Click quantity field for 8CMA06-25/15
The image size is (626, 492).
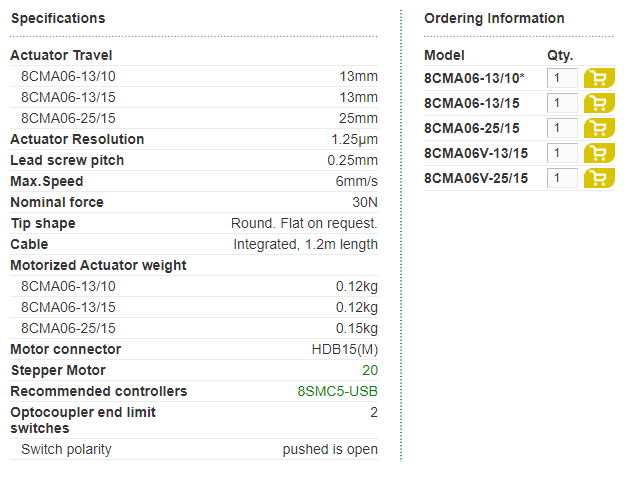pyautogui.click(x=562, y=128)
